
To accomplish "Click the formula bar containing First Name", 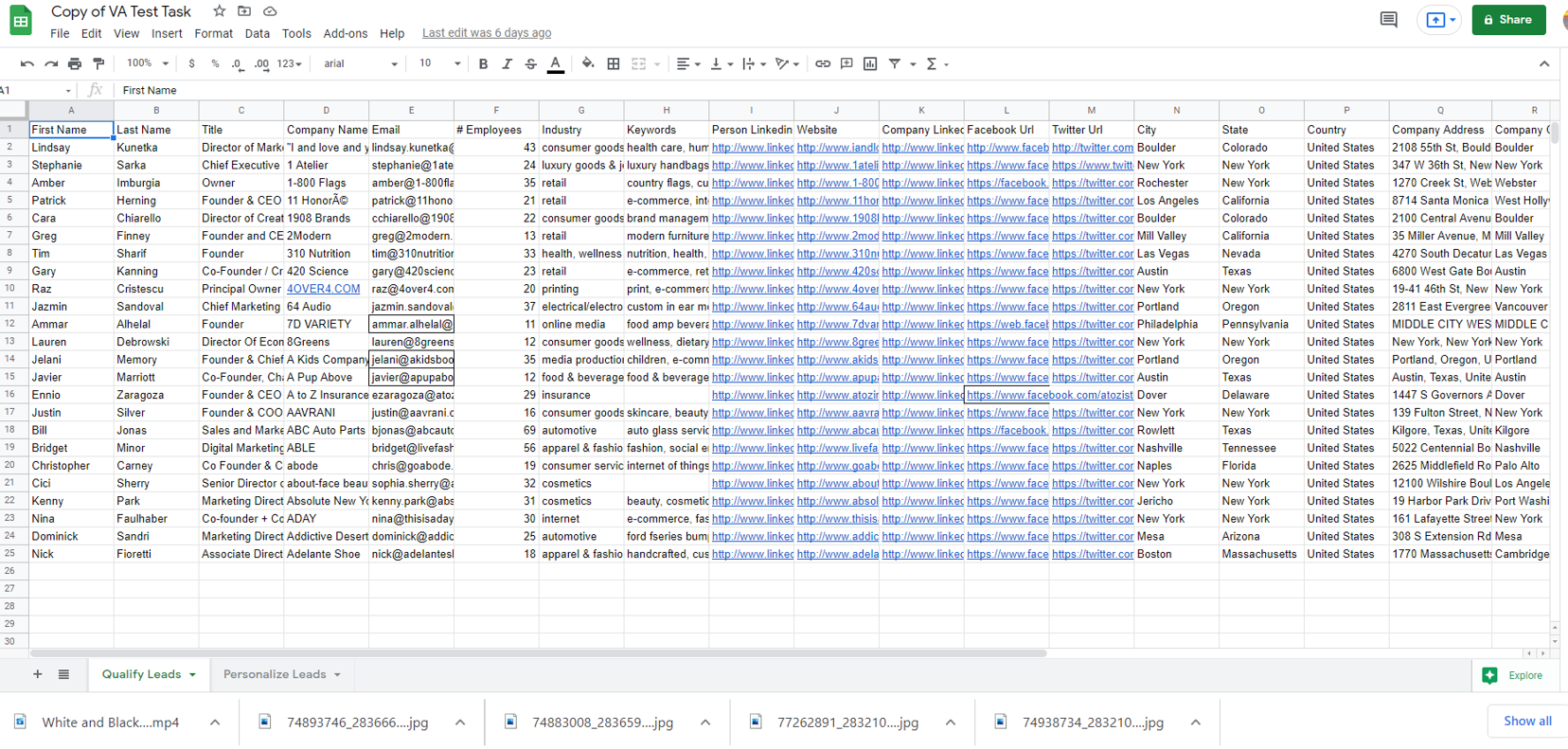I will (833, 90).
